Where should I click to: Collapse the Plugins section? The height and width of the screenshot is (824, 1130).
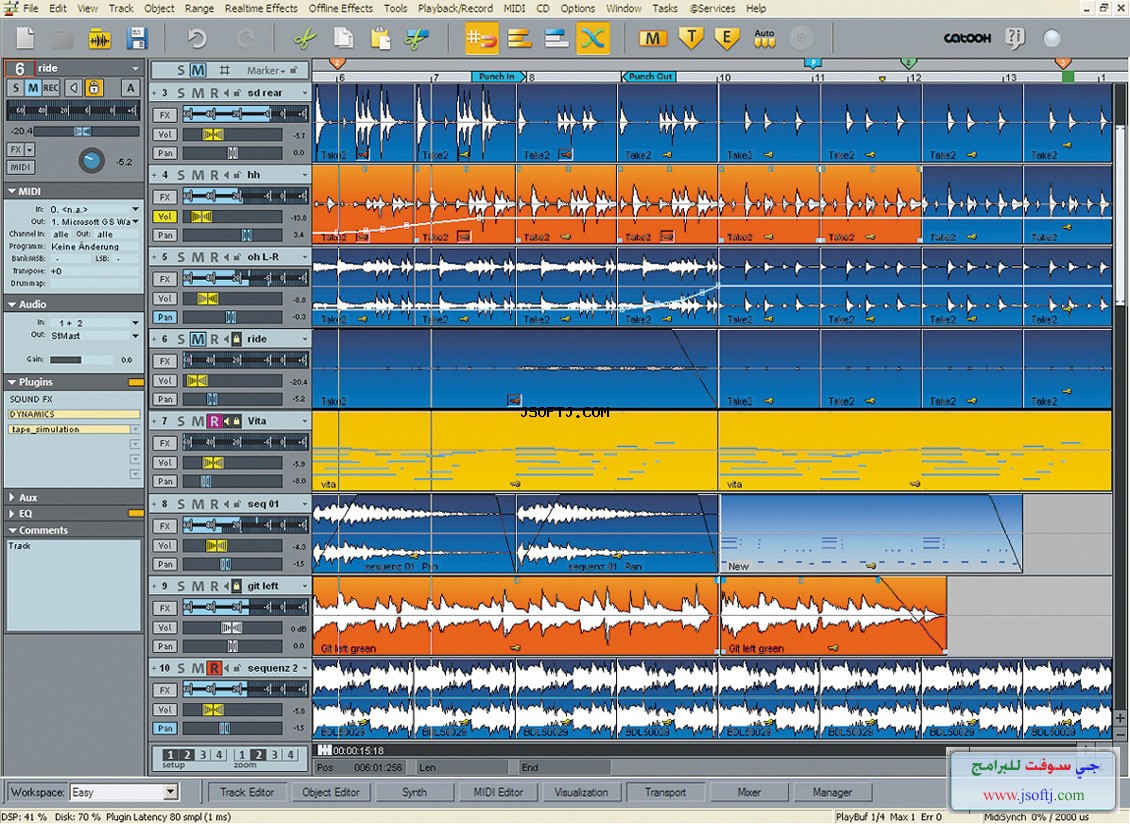point(12,382)
